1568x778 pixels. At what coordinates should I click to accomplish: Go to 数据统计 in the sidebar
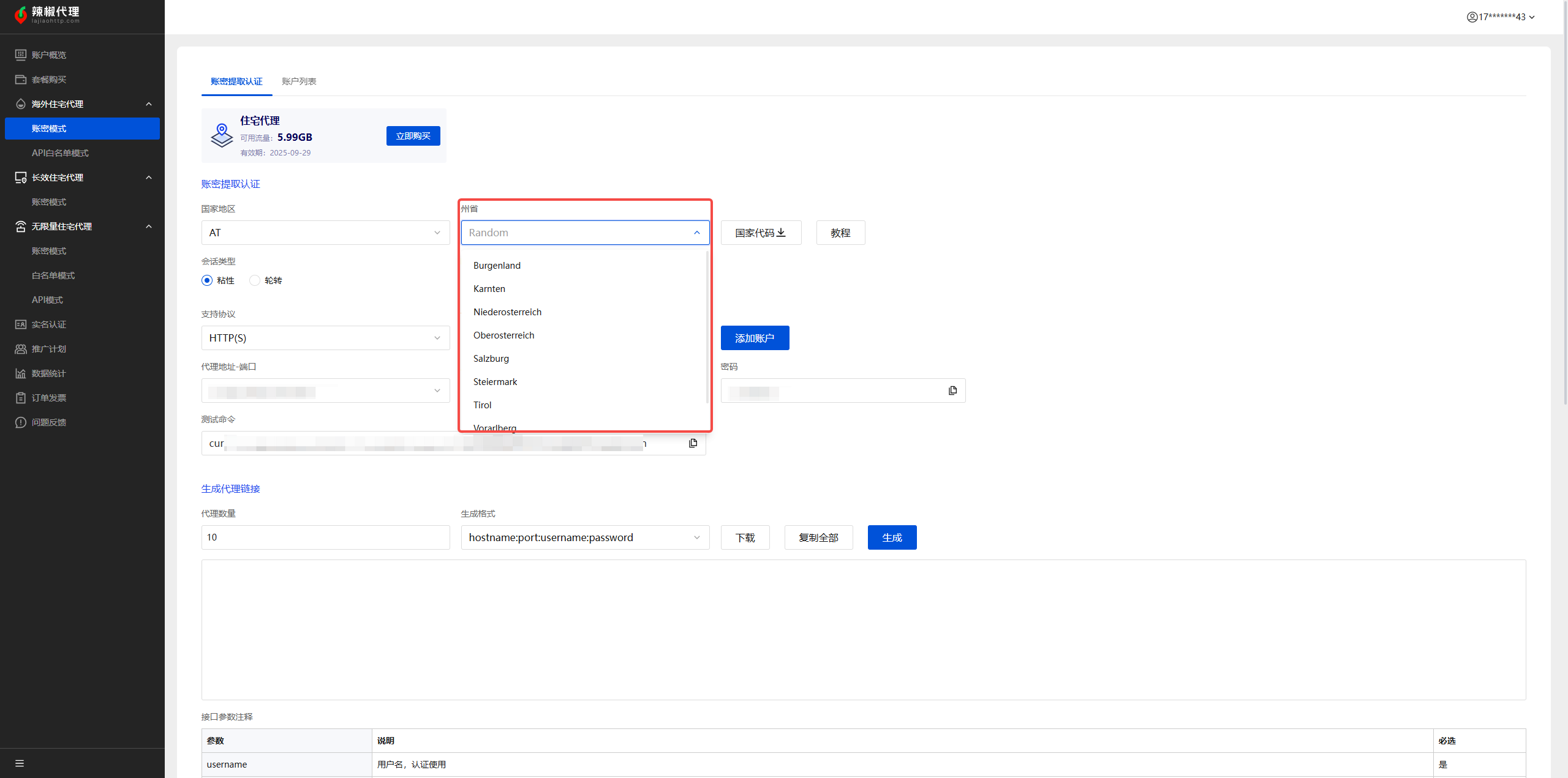(49, 373)
